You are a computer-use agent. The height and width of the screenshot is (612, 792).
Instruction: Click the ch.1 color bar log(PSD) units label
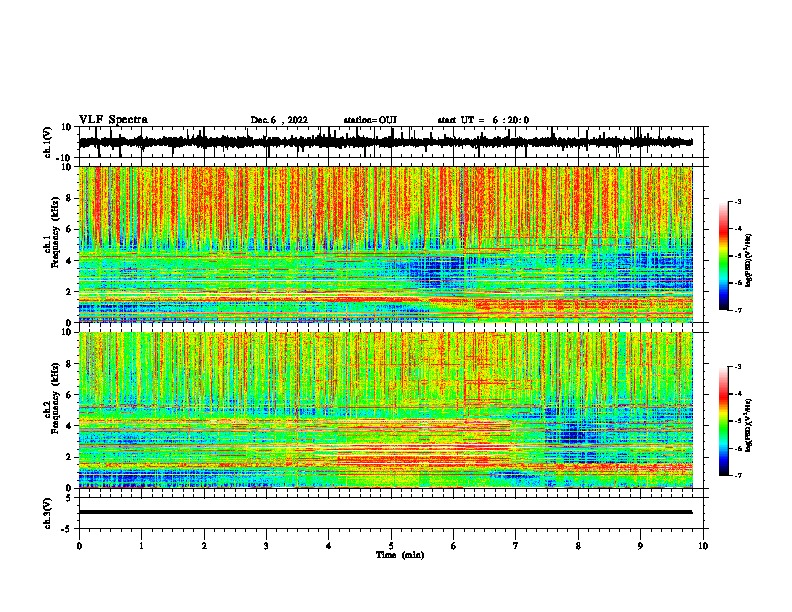click(748, 260)
